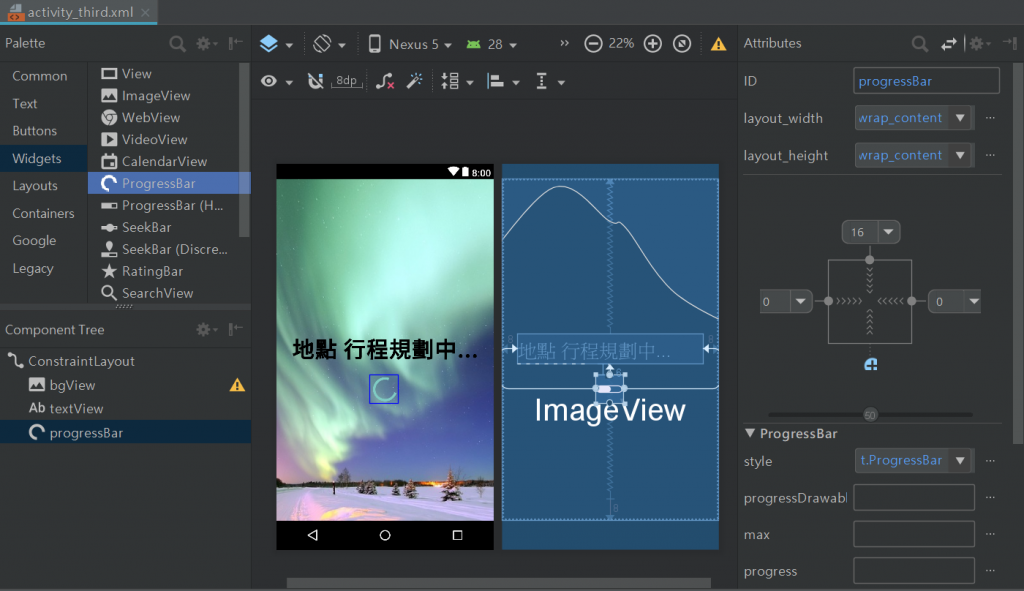Search the Palette
This screenshot has height=591, width=1024.
pyautogui.click(x=177, y=44)
